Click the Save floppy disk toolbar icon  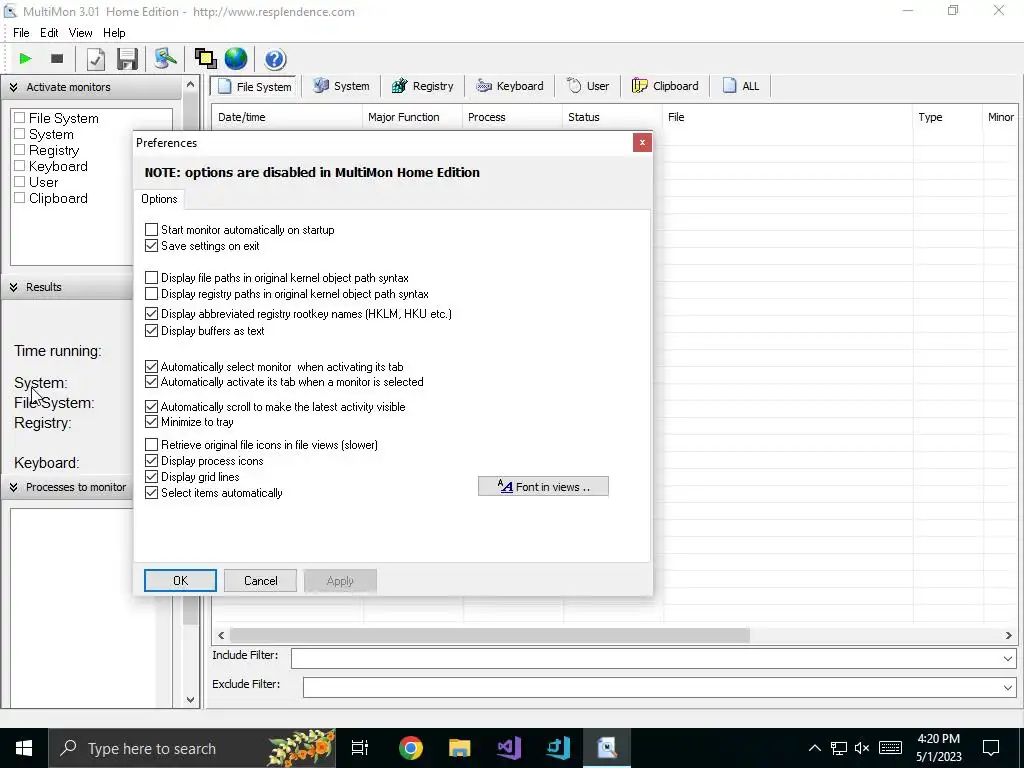click(127, 59)
